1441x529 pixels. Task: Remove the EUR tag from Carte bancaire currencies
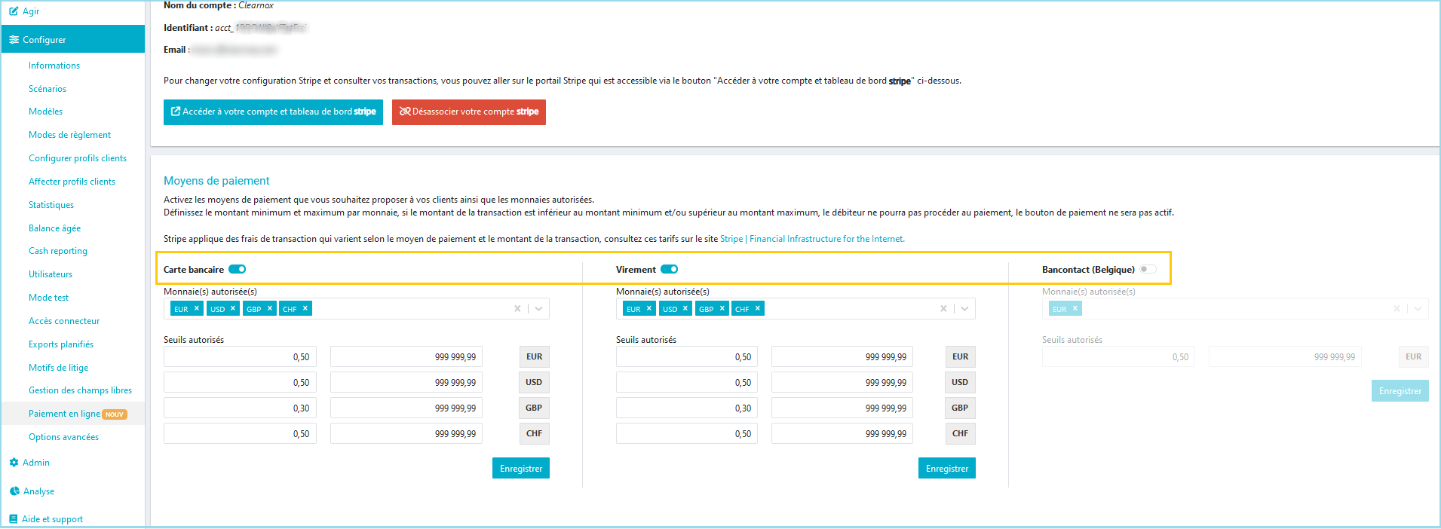(x=197, y=308)
